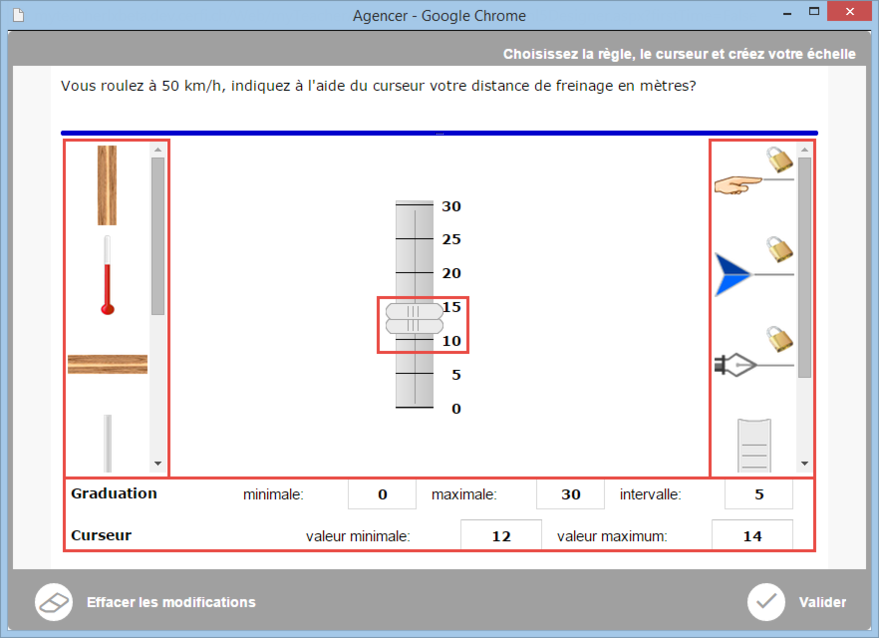Click the intervalle input field

tap(758, 495)
